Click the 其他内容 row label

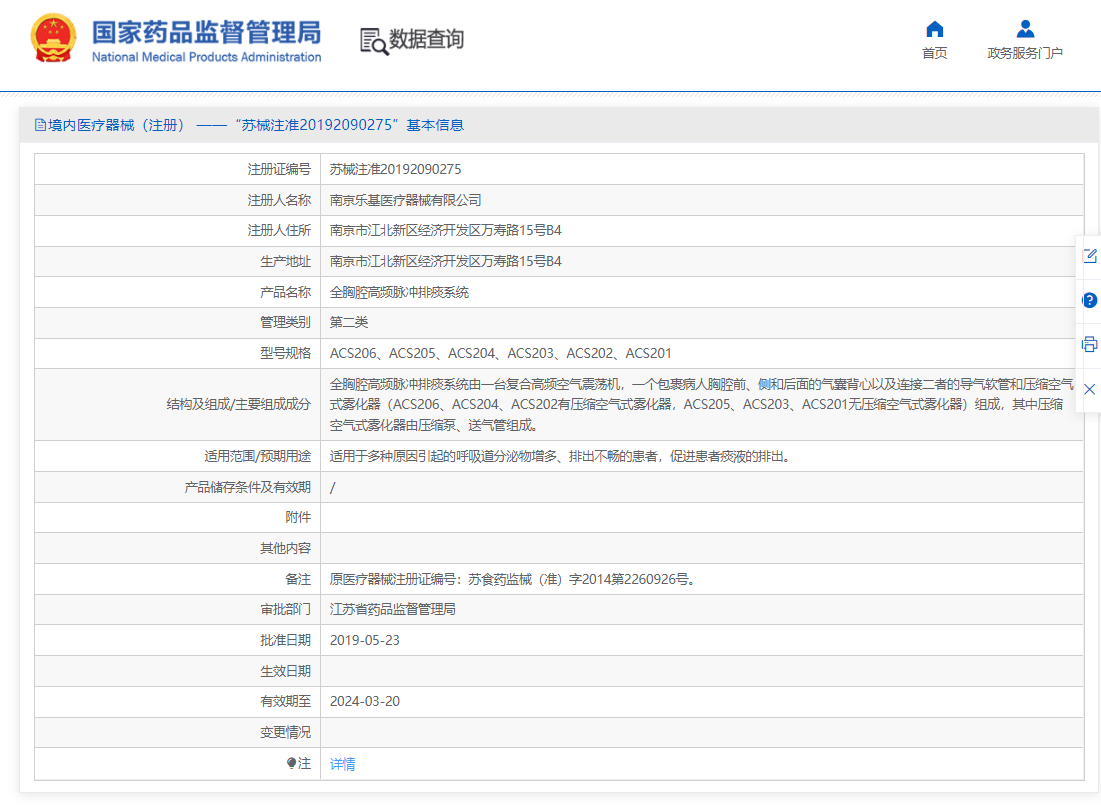pos(285,548)
